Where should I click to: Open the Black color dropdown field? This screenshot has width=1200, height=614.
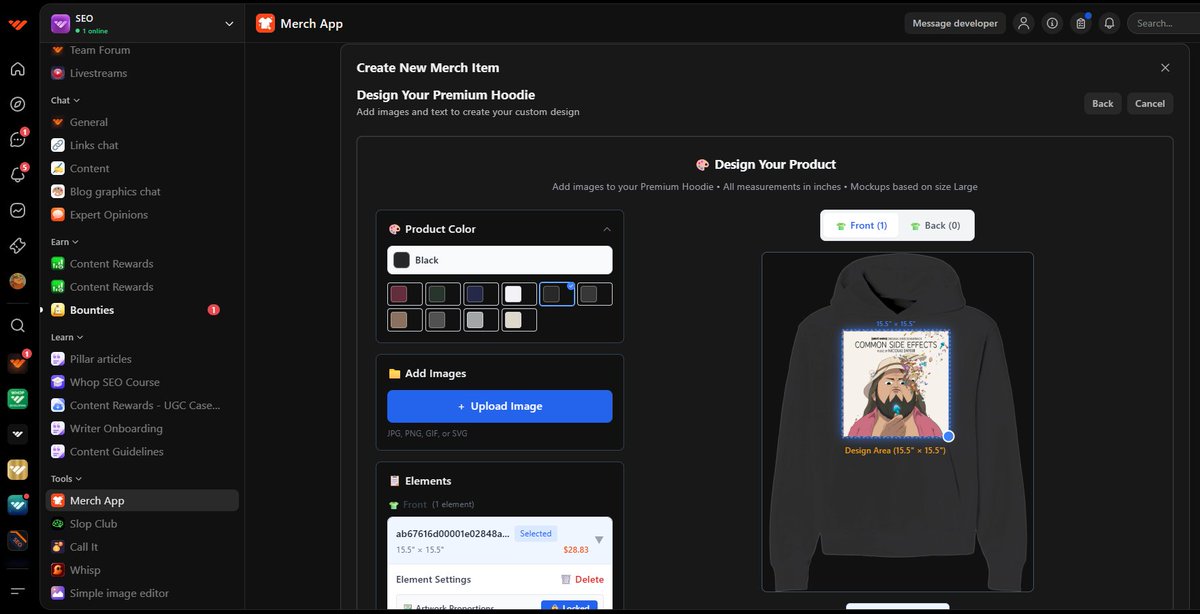(x=500, y=260)
